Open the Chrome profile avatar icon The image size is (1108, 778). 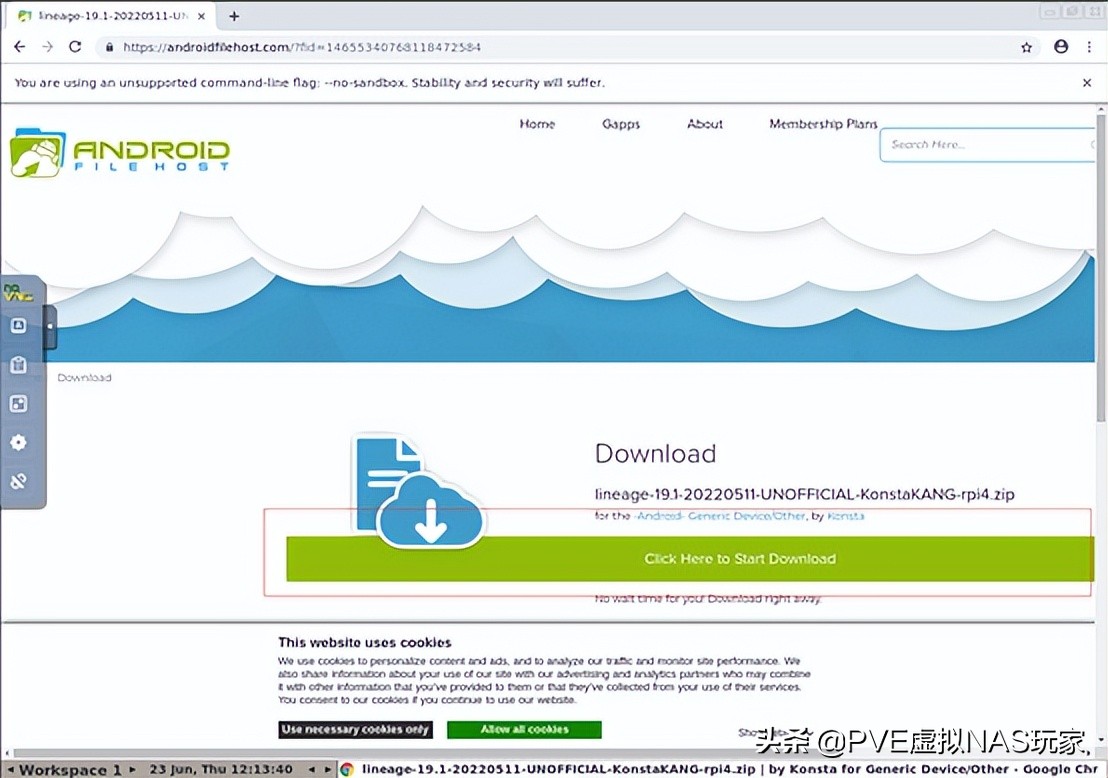pyautogui.click(x=1061, y=47)
